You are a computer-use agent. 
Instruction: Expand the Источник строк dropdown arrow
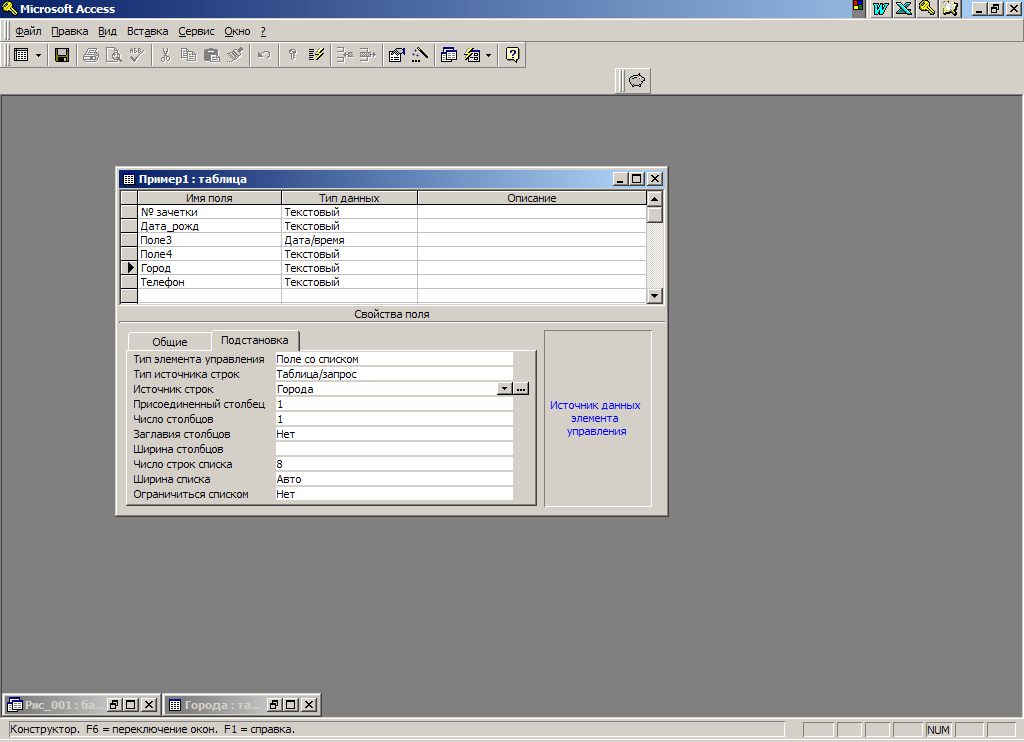pos(504,389)
